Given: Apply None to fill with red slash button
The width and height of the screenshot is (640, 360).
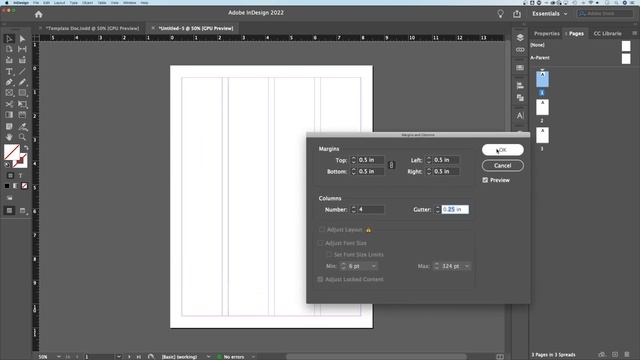Looking at the screenshot, I should [x=24, y=186].
